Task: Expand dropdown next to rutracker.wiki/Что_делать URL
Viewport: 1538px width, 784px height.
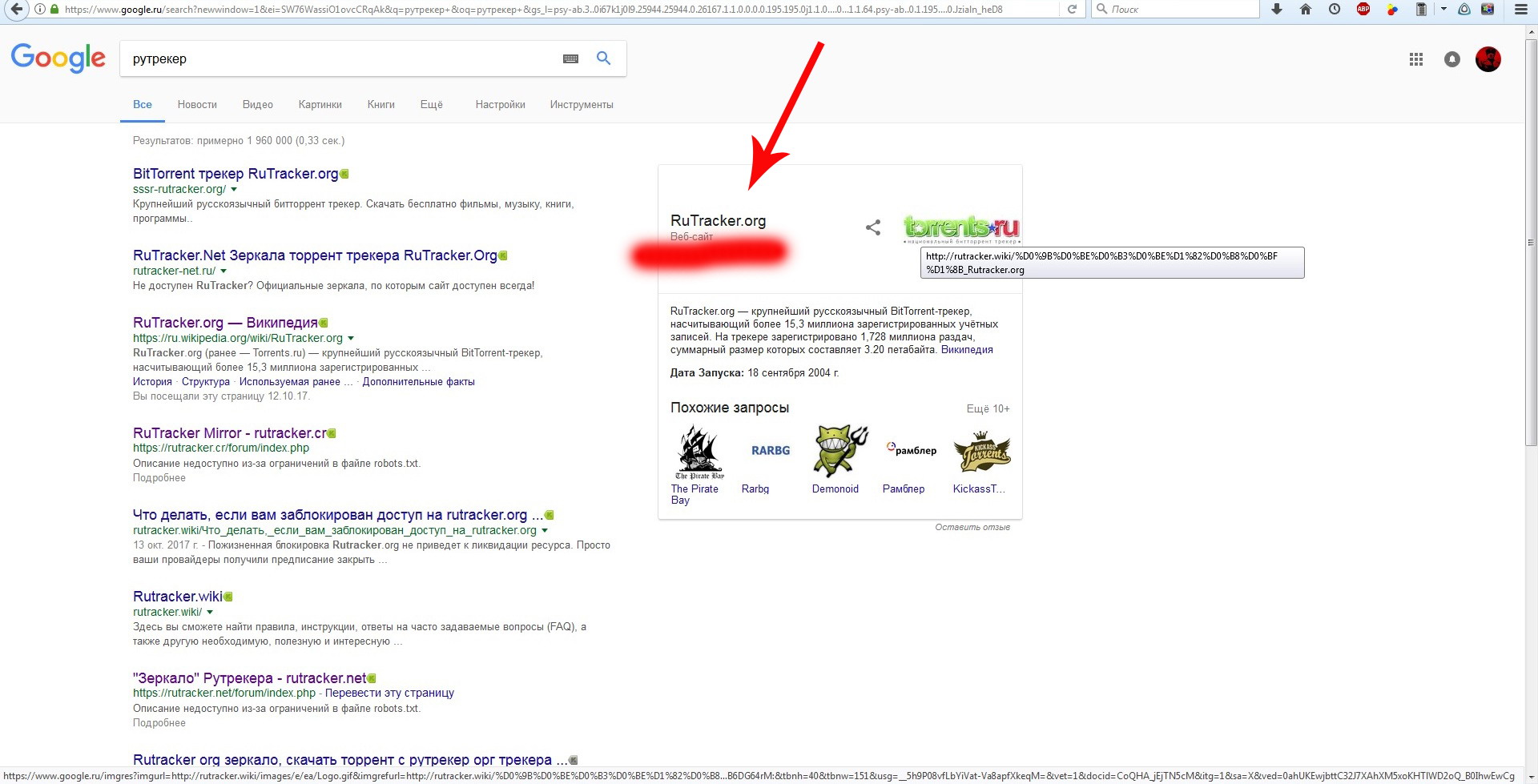Action: 545,531
